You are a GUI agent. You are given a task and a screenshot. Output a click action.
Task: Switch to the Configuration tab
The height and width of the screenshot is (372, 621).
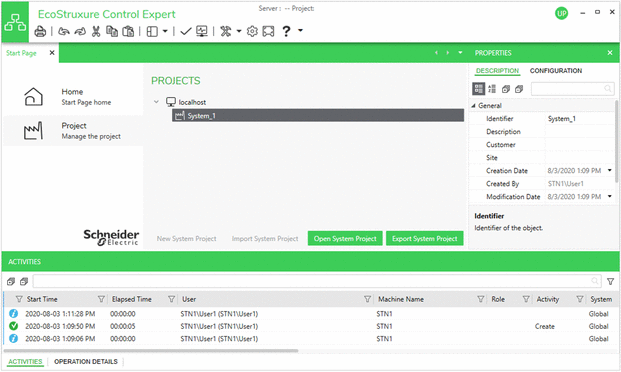tap(556, 71)
